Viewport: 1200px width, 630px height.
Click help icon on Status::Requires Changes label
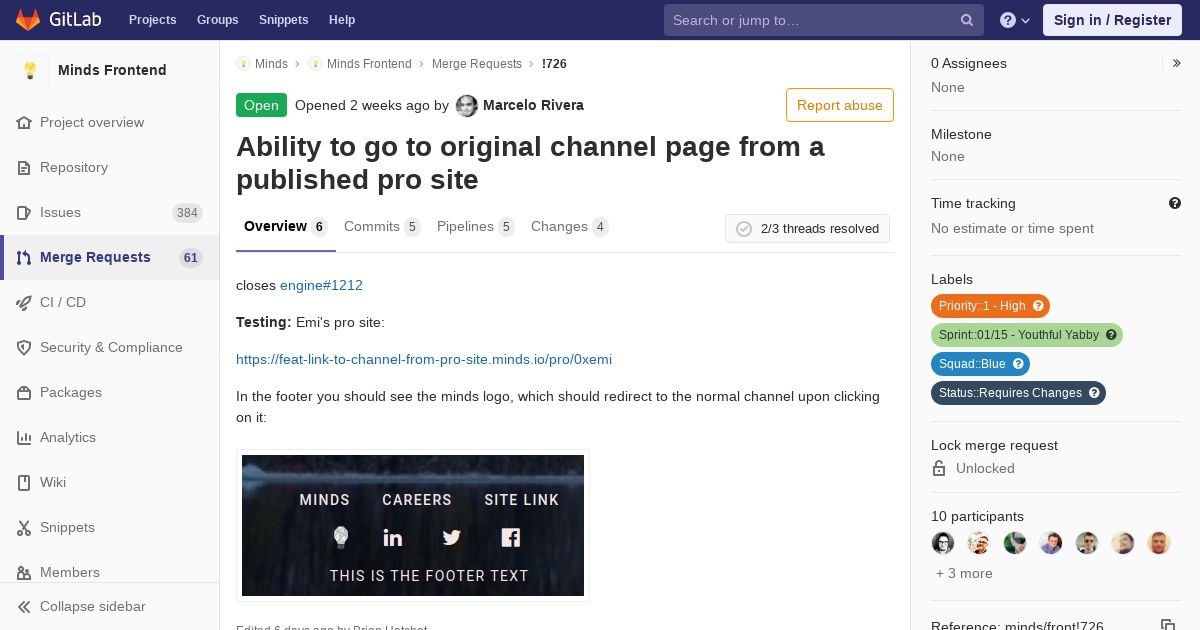pyautogui.click(x=1094, y=393)
